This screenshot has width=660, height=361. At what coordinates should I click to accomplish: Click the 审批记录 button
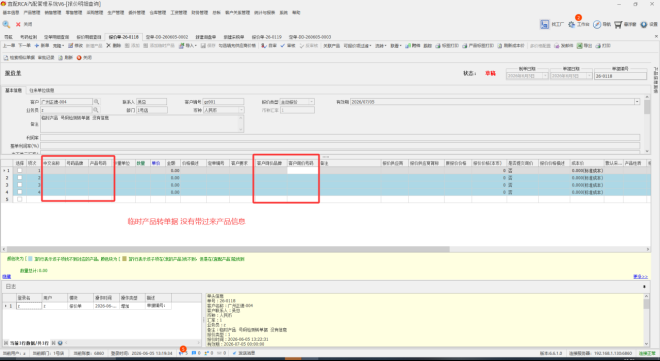click(46, 58)
